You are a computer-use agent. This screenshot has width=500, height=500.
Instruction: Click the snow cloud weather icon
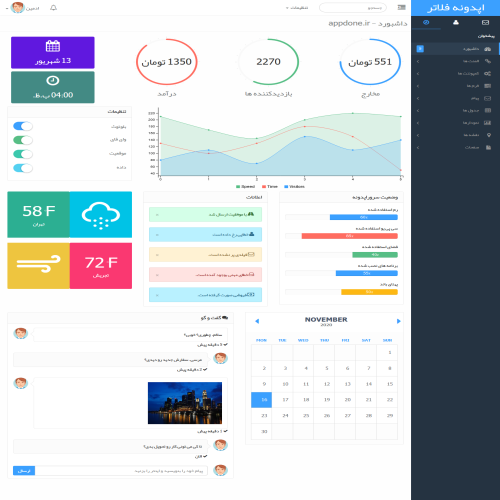[101, 215]
